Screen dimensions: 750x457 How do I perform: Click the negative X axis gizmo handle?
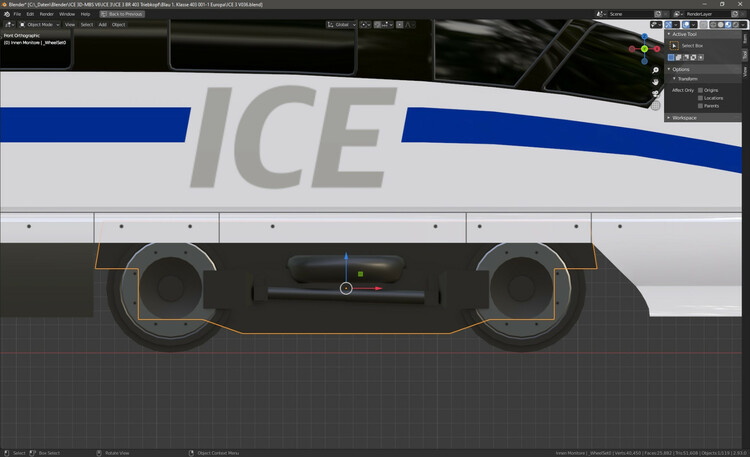pyautogui.click(x=632, y=49)
